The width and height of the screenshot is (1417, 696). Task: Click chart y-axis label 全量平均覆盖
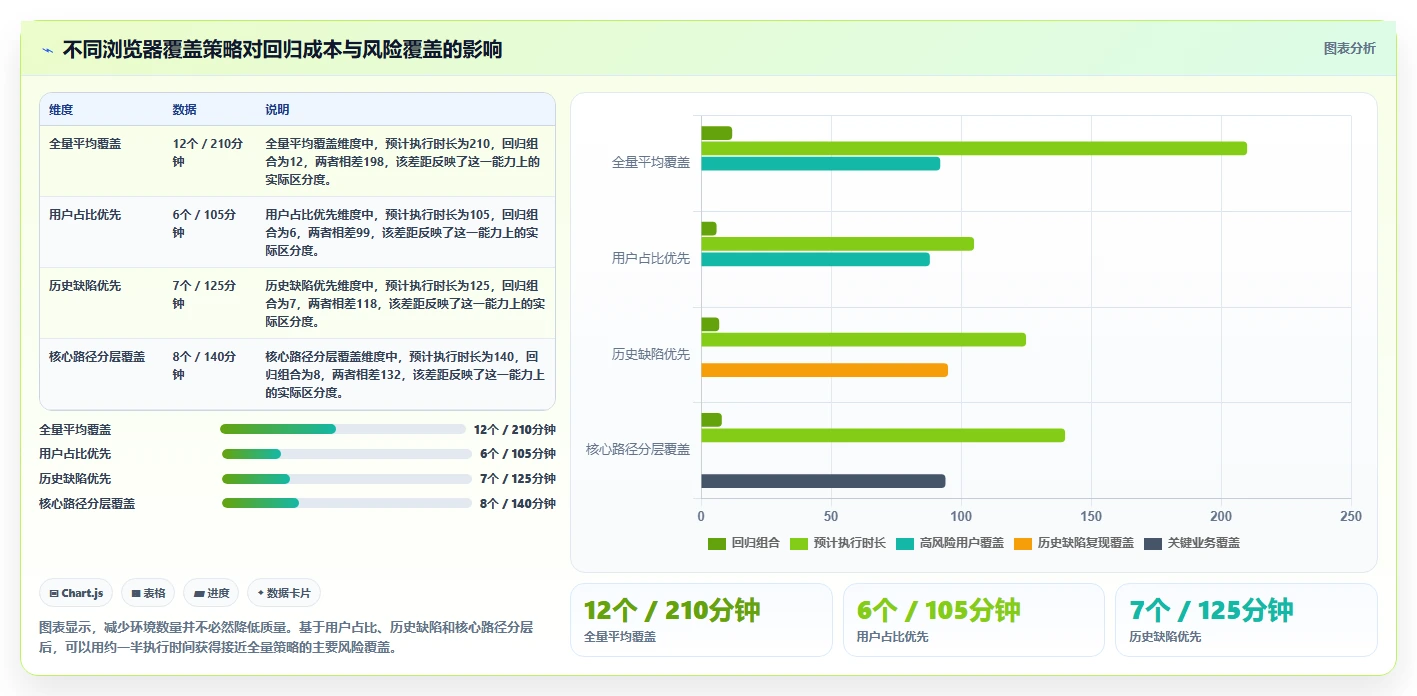click(x=651, y=162)
